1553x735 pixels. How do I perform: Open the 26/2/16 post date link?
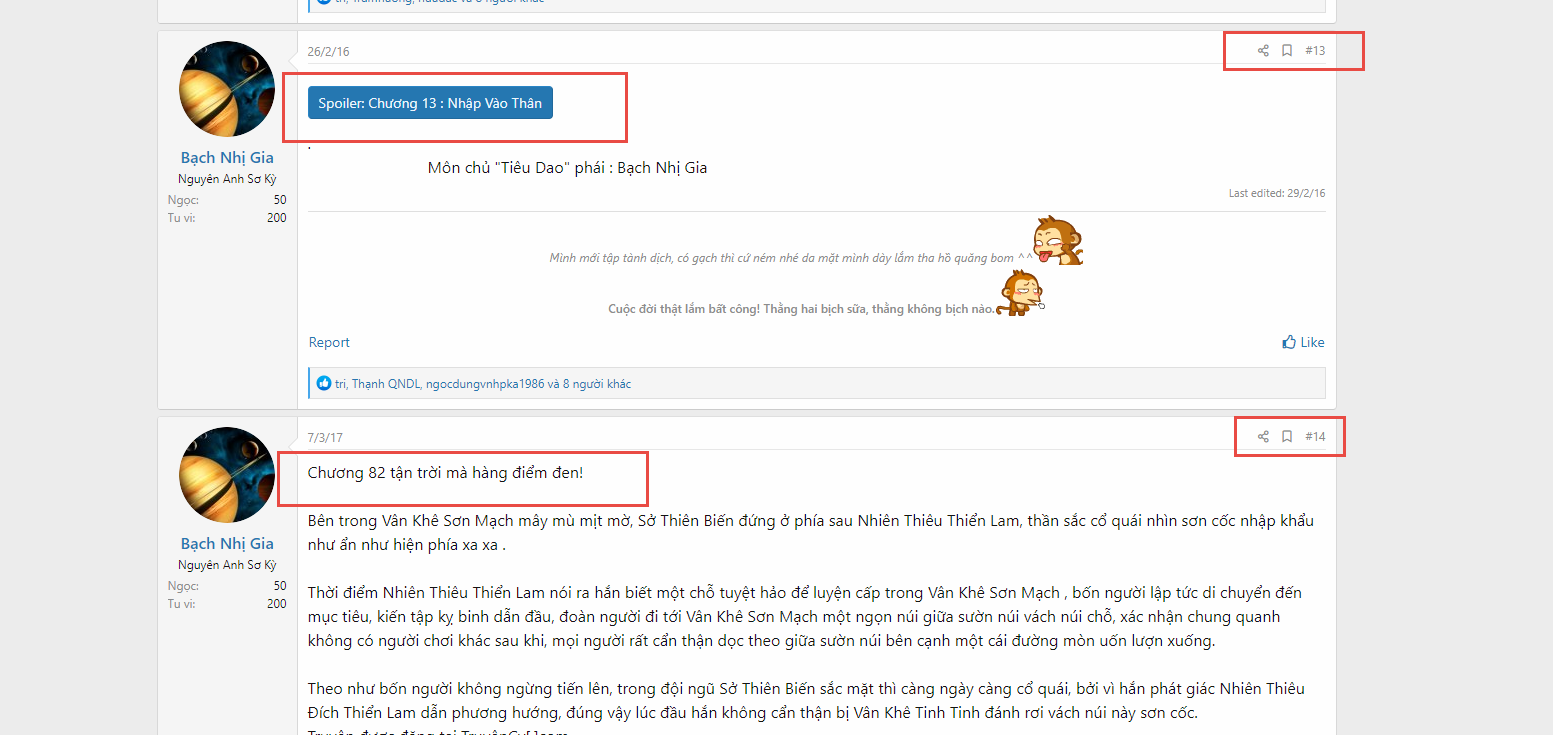tap(328, 52)
